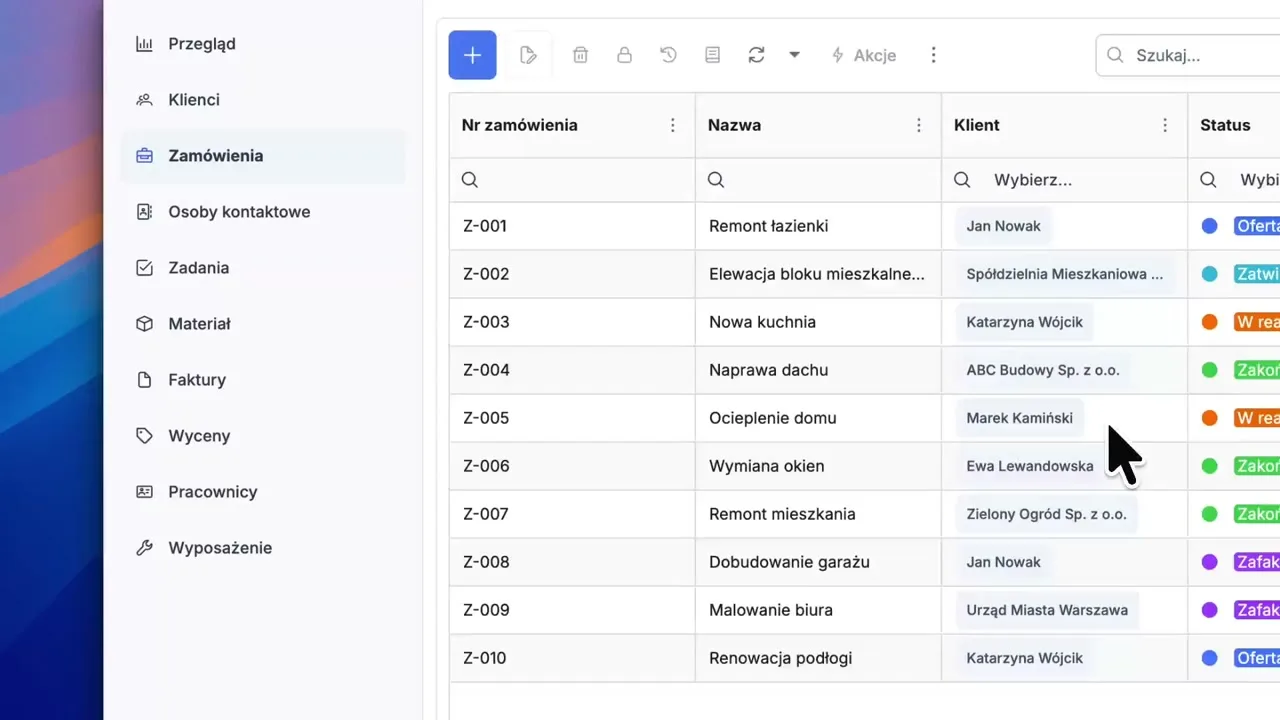Click the Szukaj search field
This screenshot has width=1280, height=720.
[1200, 55]
